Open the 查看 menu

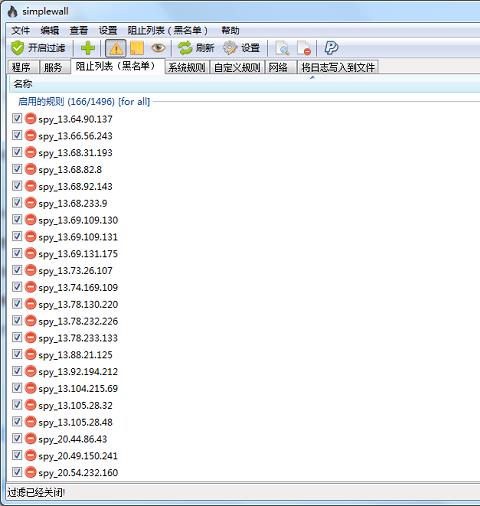click(x=79, y=31)
